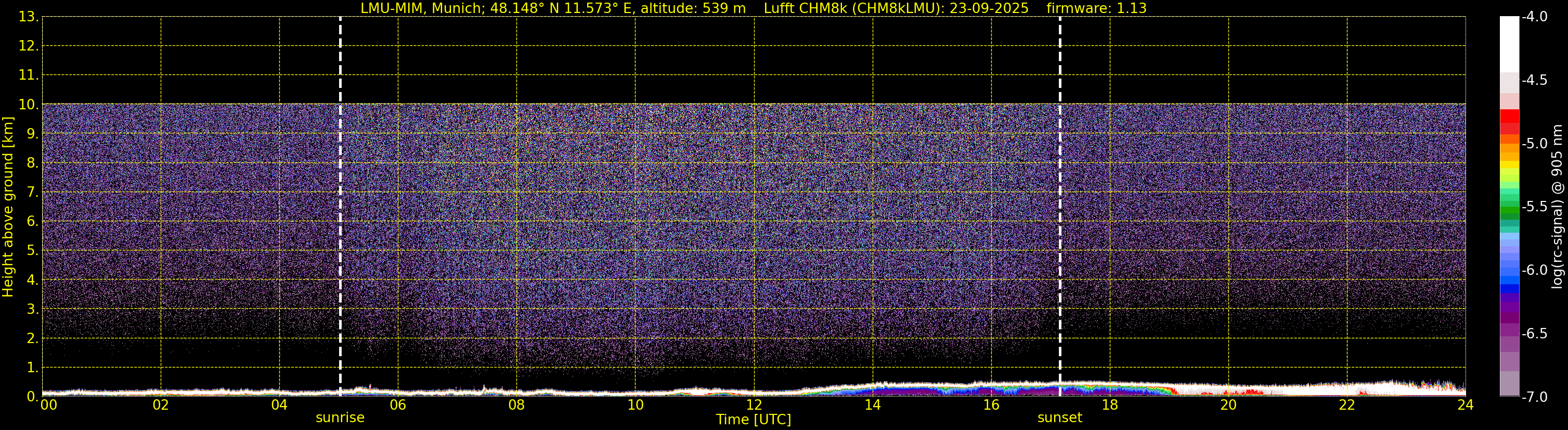Pick the white top segment of the colorbar
This screenshot has width=1568, height=430.
click(x=1509, y=44)
